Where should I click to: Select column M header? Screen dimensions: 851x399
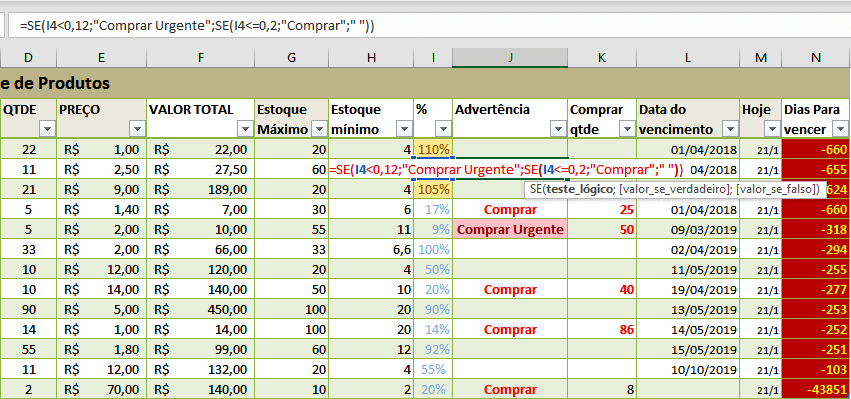(761, 58)
